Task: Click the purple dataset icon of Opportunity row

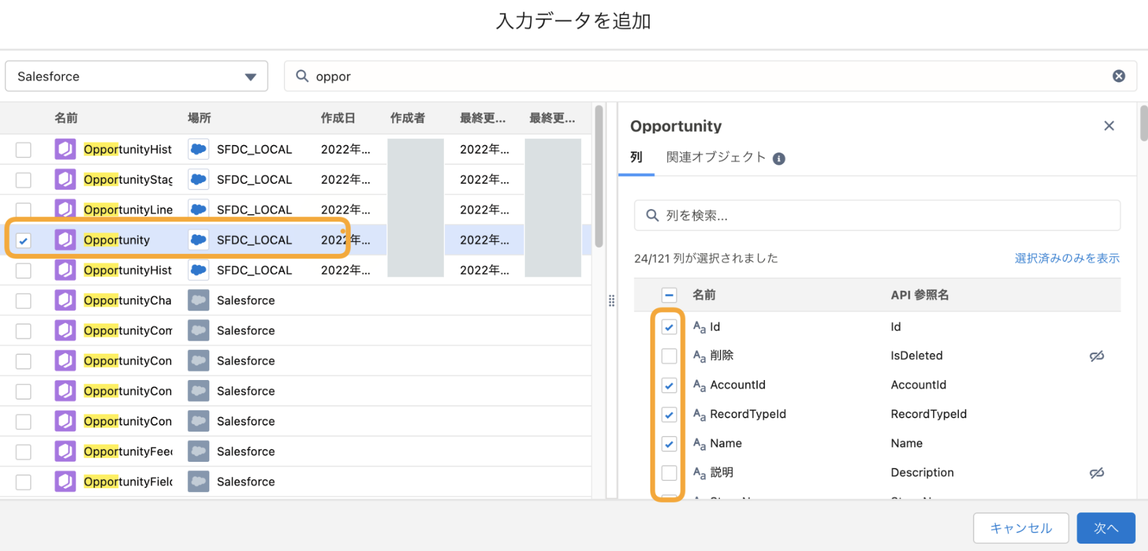Action: coord(65,240)
